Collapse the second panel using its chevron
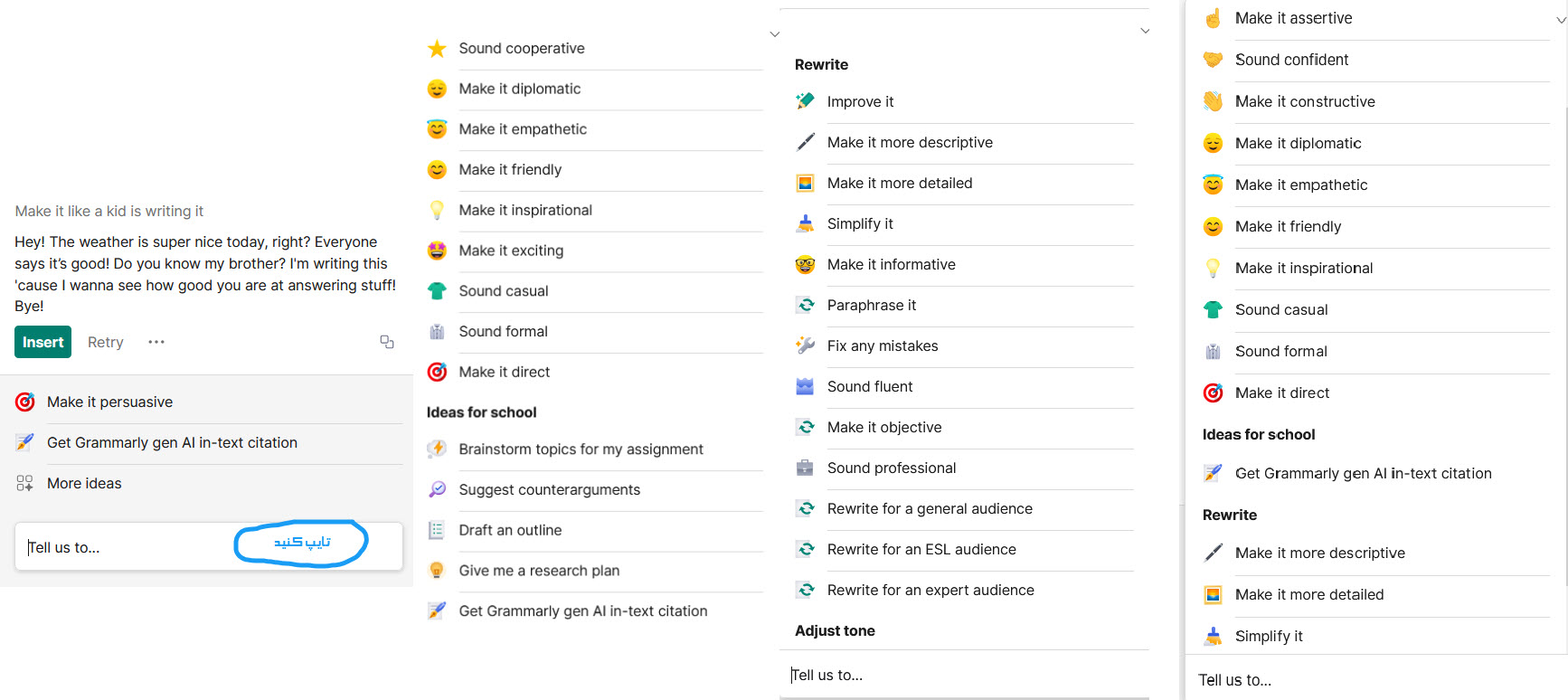Image resolution: width=1568 pixels, height=700 pixels. tap(775, 34)
